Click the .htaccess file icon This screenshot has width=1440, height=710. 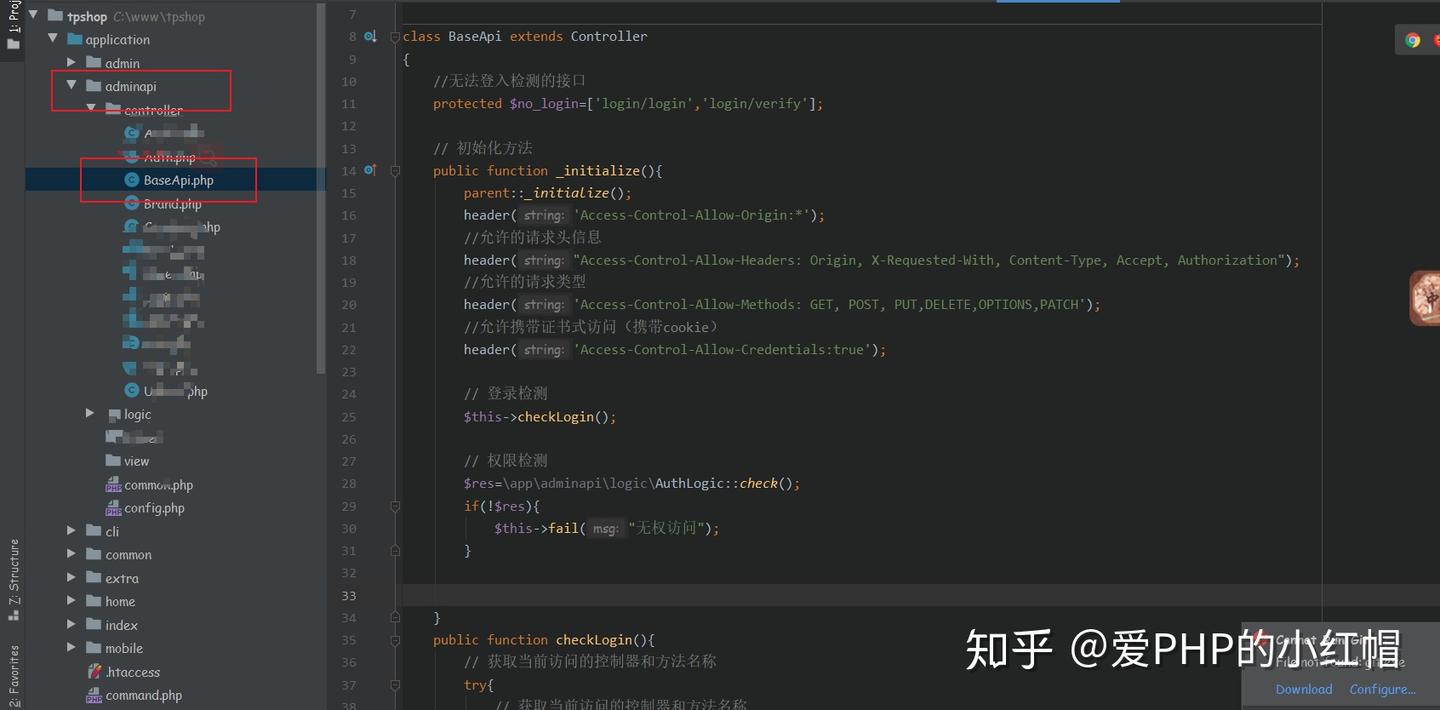pyautogui.click(x=94, y=672)
